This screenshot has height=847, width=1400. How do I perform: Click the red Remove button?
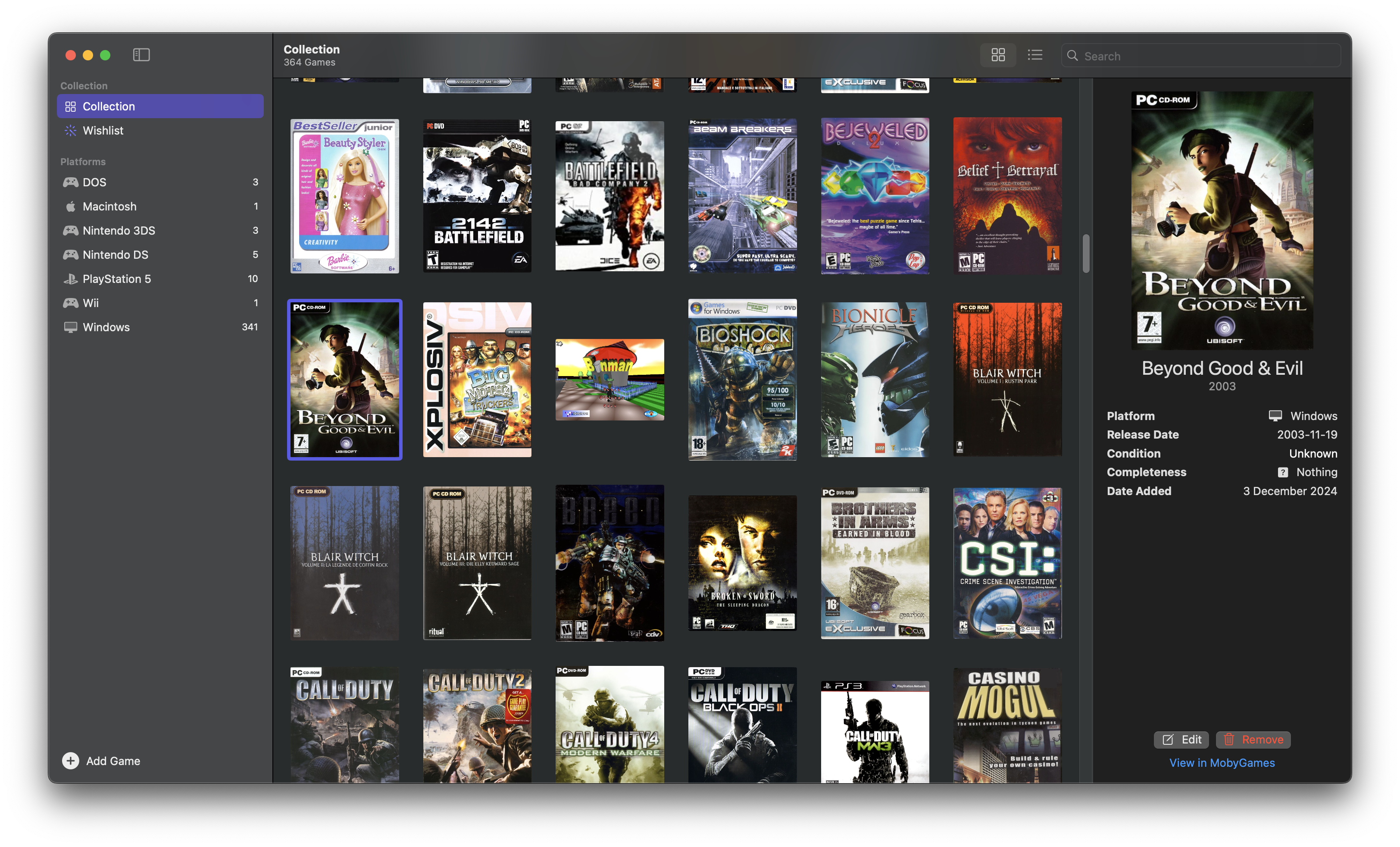pyautogui.click(x=1253, y=740)
